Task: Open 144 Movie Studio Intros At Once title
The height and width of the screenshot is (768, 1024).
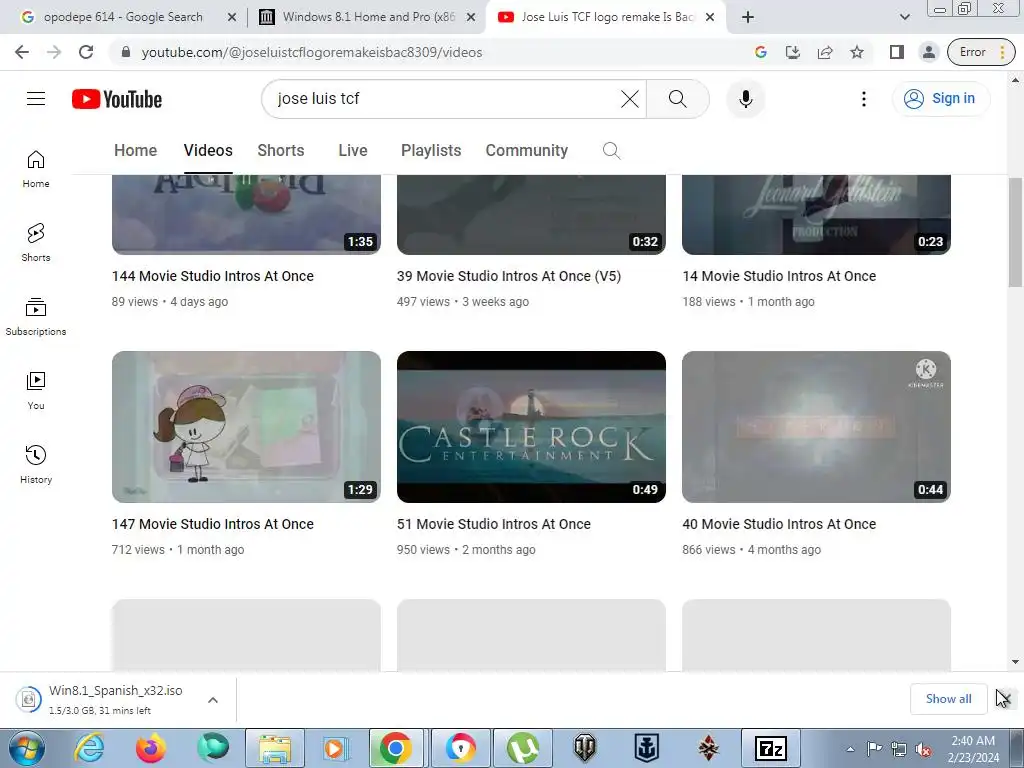Action: [213, 276]
